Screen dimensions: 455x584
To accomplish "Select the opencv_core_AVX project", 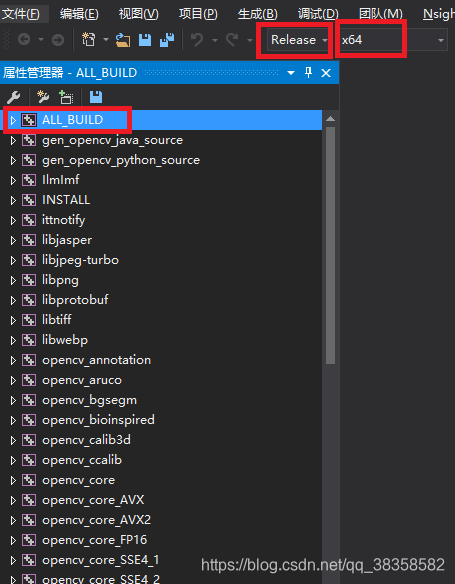I will (93, 500).
